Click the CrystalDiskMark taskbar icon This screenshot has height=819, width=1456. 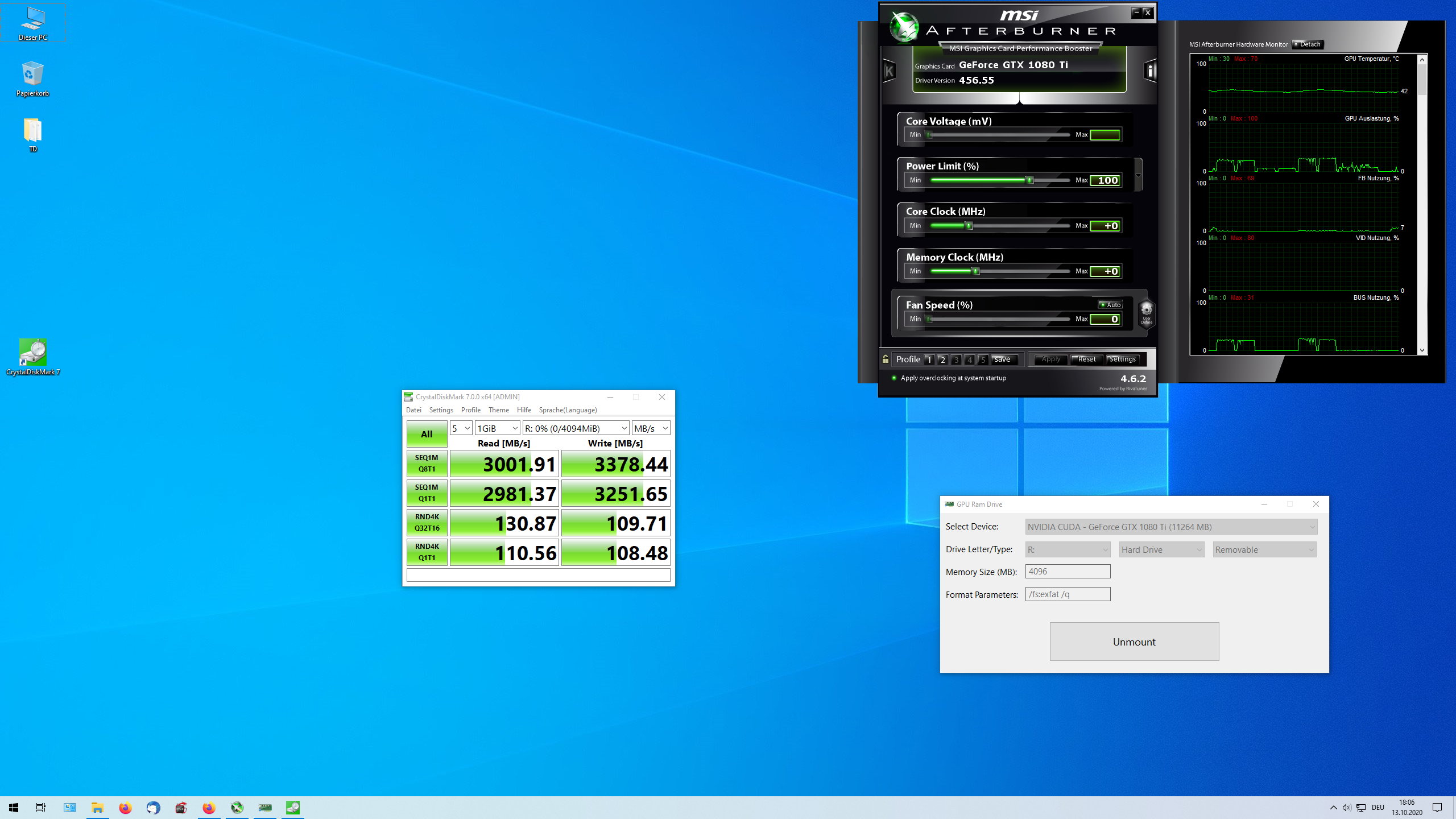click(293, 807)
